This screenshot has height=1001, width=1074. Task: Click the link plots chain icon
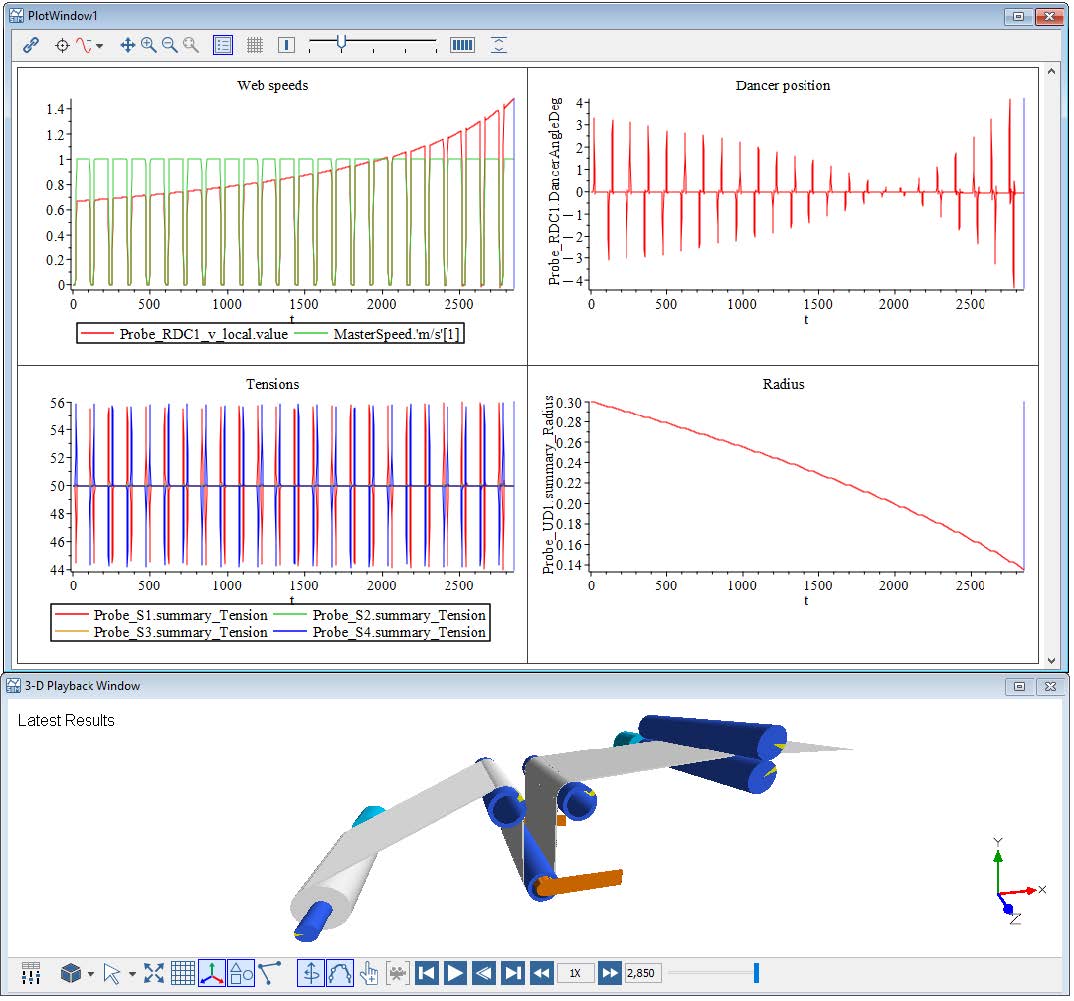[x=31, y=45]
